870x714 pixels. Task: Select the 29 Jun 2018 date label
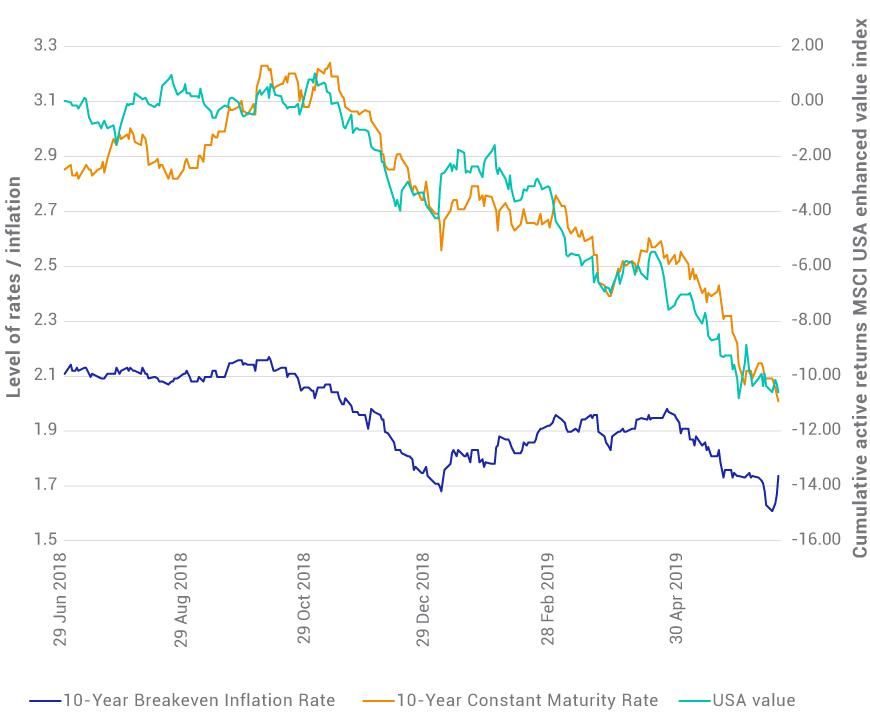[60, 601]
